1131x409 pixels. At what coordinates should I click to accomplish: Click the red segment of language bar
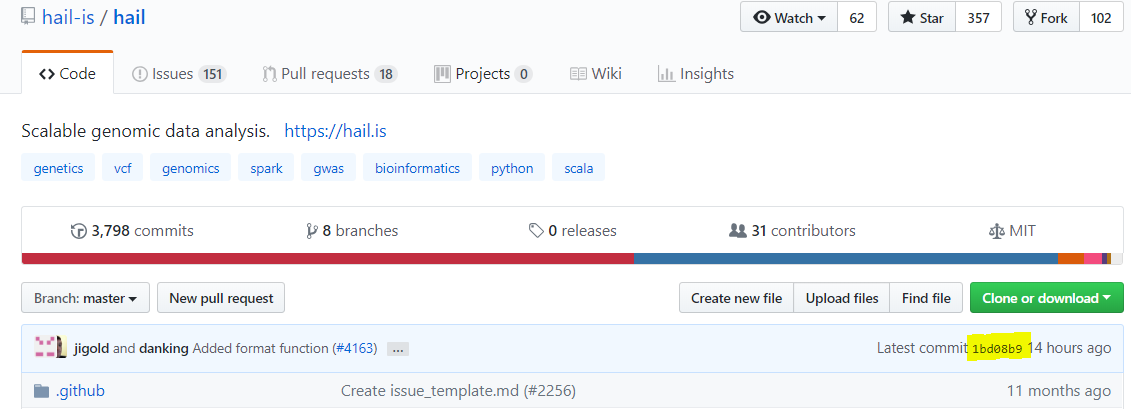click(328, 258)
